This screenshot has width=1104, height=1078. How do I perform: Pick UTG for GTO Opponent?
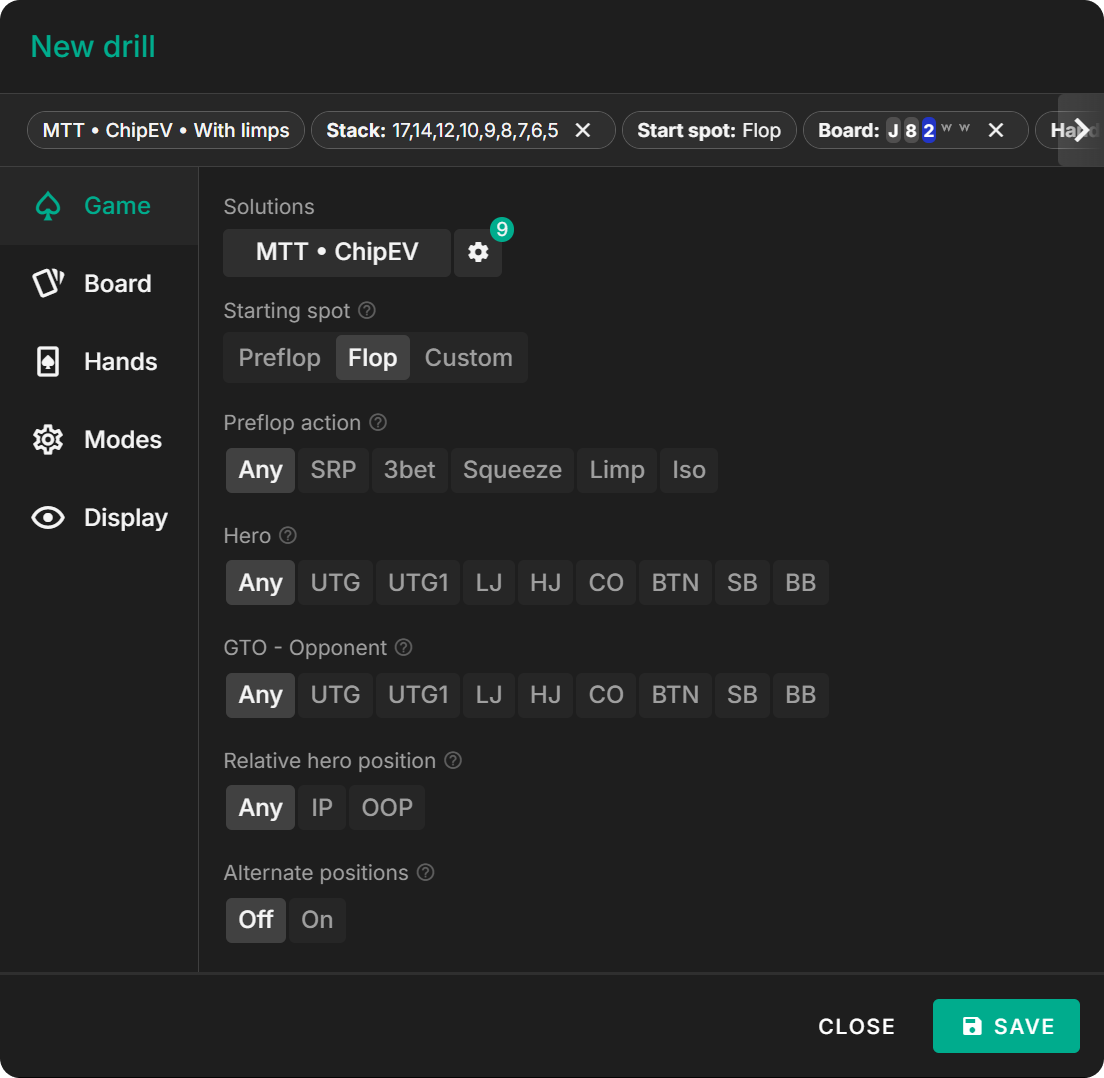point(335,695)
